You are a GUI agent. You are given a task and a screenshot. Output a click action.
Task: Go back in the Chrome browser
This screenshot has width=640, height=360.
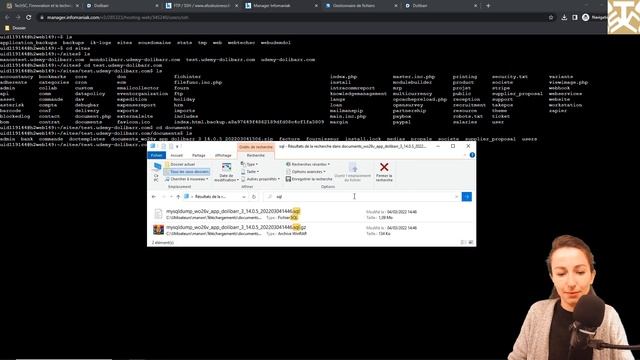(7, 18)
